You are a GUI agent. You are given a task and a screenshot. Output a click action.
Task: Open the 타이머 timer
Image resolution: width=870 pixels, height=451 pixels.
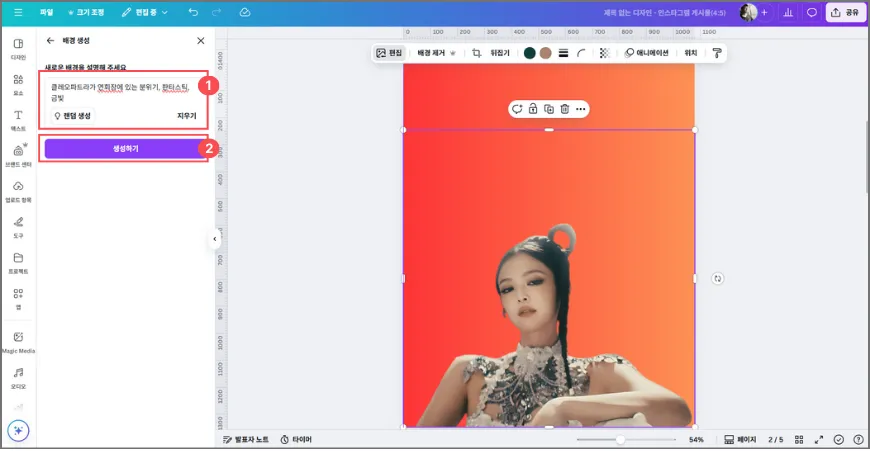click(x=296, y=439)
